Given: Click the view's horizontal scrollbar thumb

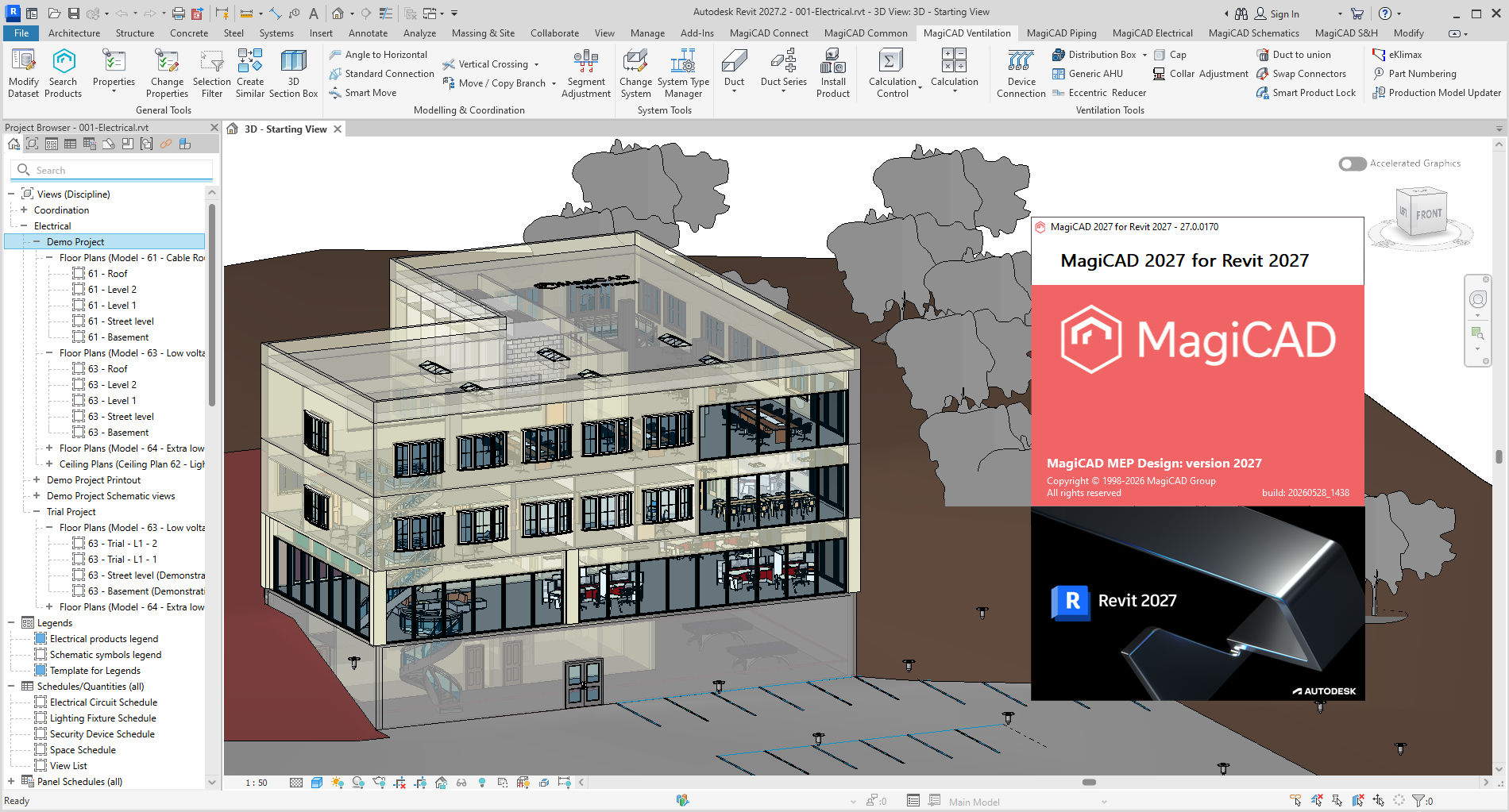Looking at the screenshot, I should point(1089,783).
